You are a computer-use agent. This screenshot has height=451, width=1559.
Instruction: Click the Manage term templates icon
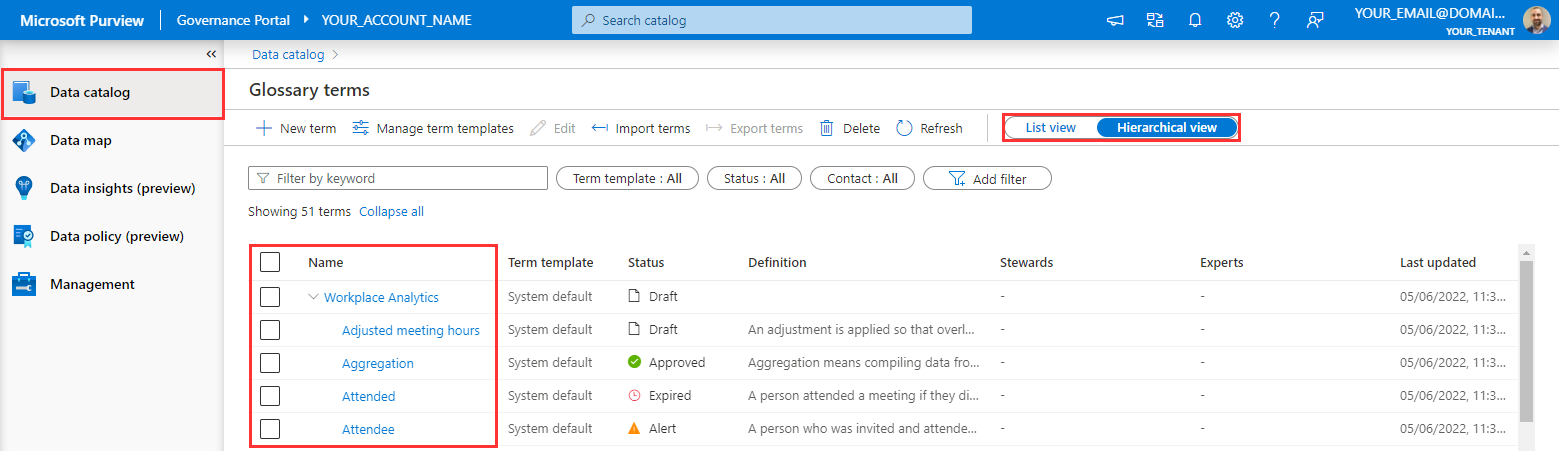(x=361, y=128)
